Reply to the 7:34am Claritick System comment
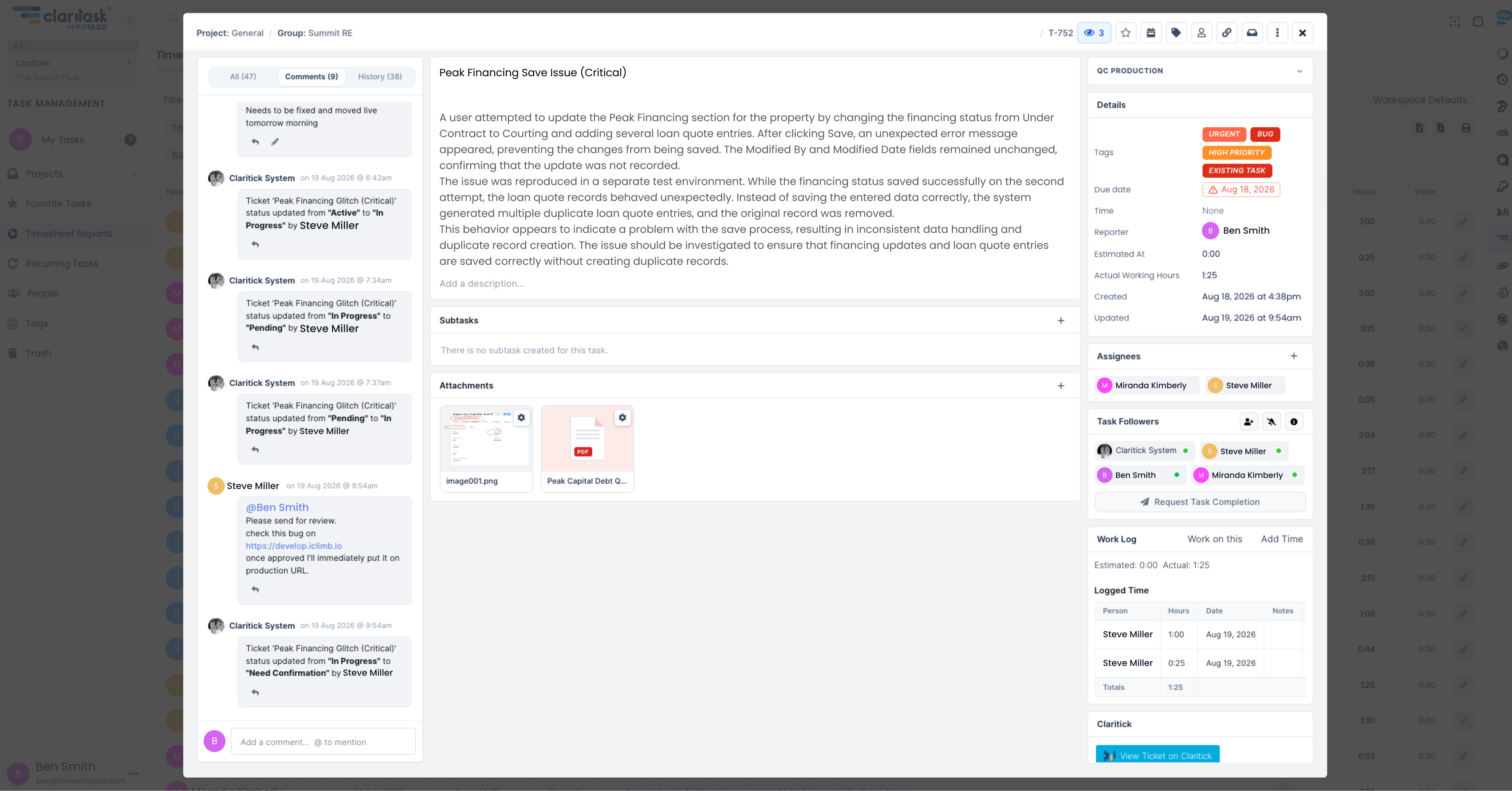Viewport: 1512px width, 791px height. tap(255, 347)
